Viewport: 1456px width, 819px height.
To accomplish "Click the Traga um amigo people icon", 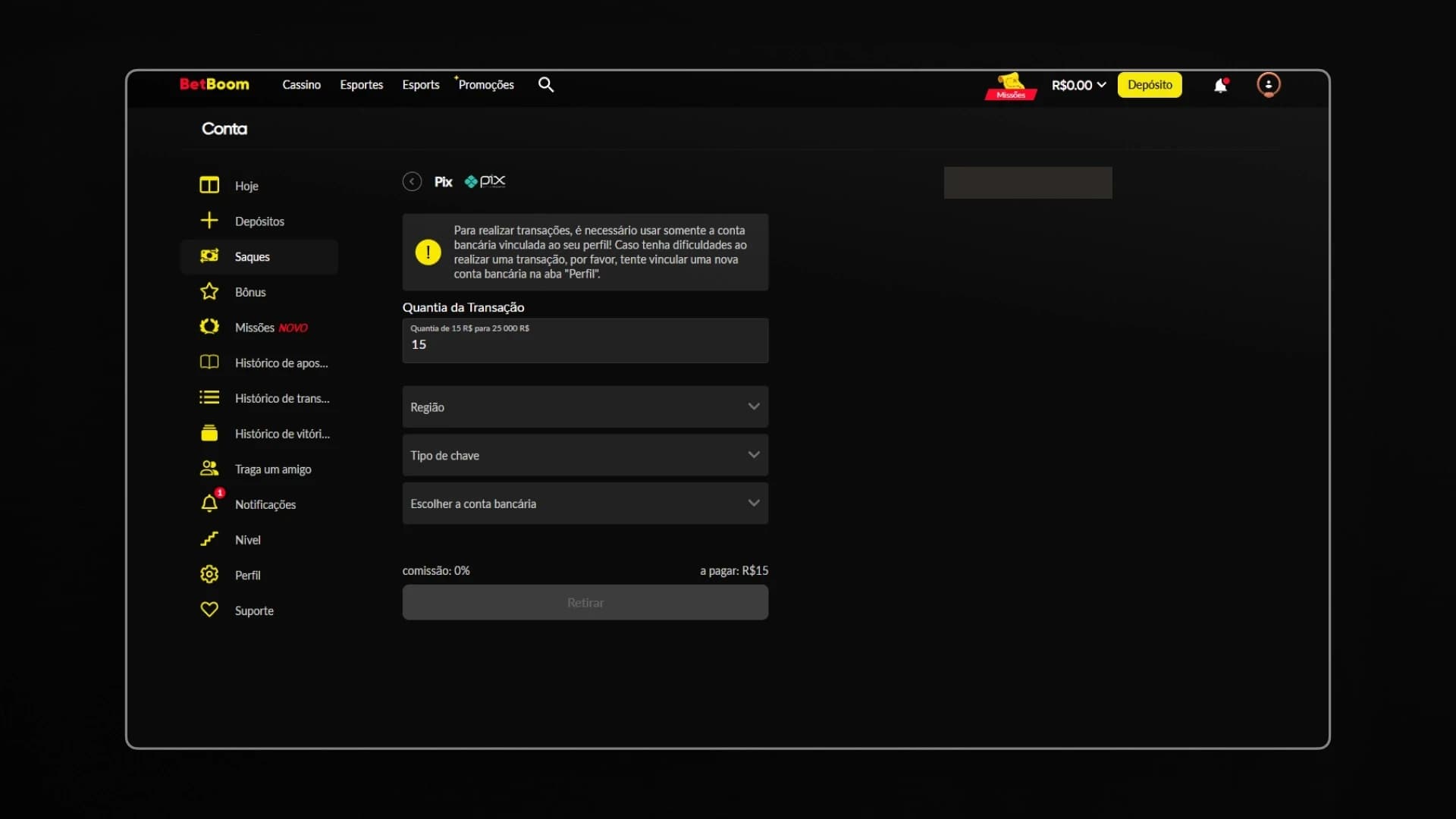I will 209,469.
